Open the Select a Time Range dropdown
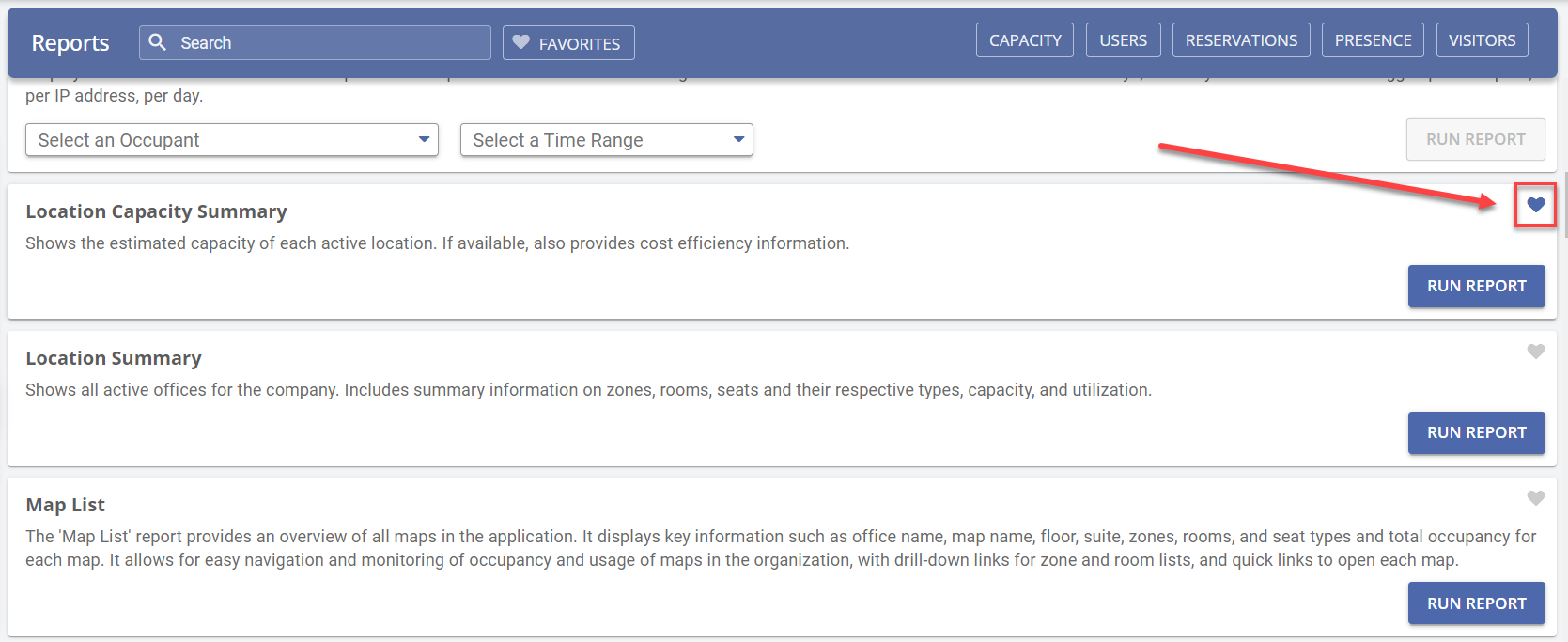Viewport: 1568px width, 642px height. point(607,140)
